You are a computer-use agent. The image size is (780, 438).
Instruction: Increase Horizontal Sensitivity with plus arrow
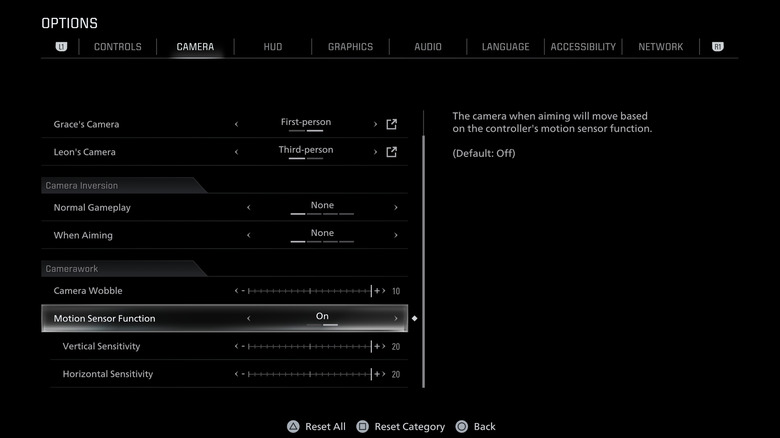point(380,374)
